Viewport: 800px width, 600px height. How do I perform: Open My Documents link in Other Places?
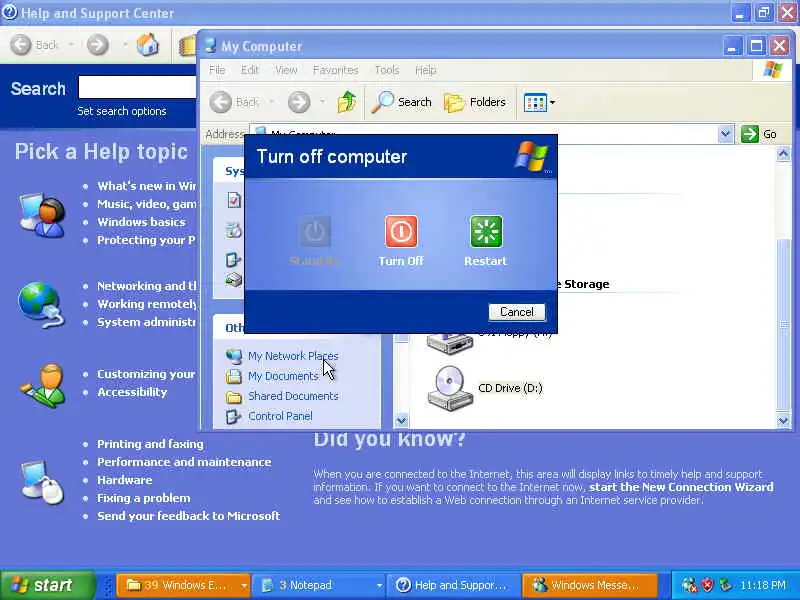[x=283, y=376]
